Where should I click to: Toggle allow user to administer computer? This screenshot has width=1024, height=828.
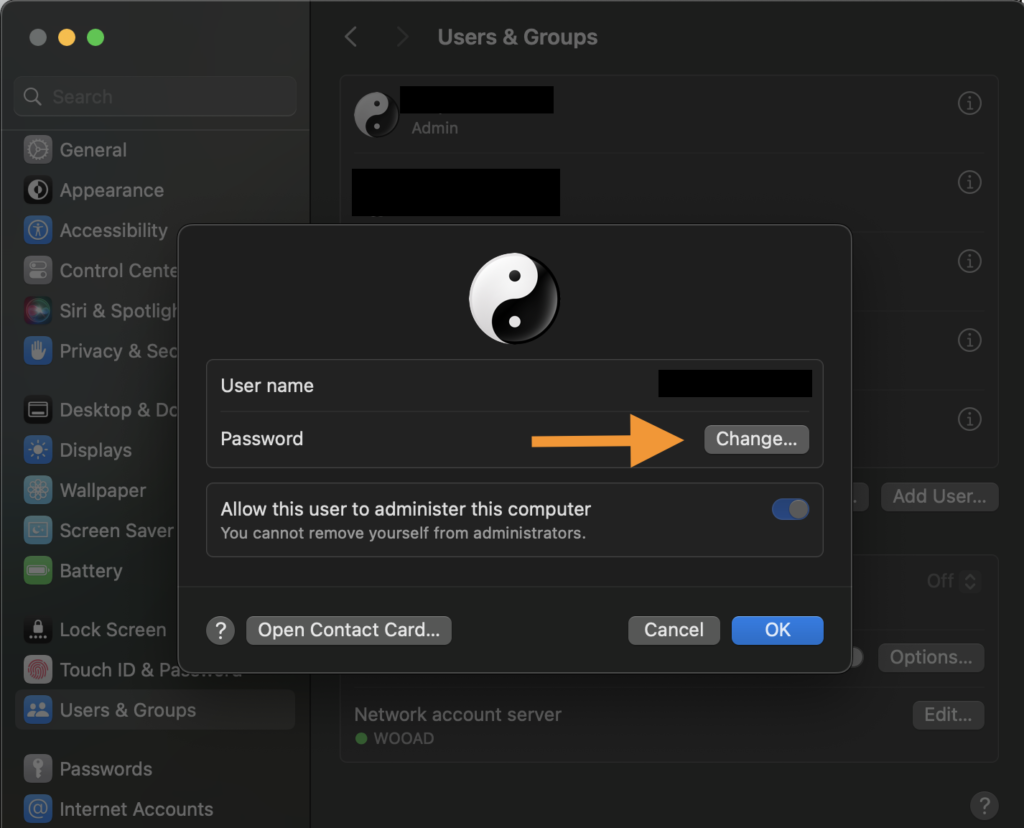790,509
